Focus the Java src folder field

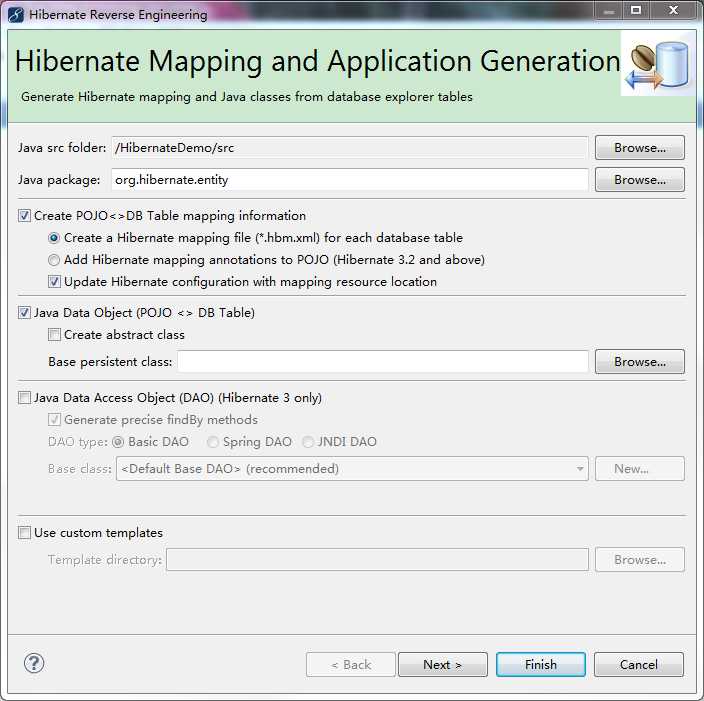[350, 148]
